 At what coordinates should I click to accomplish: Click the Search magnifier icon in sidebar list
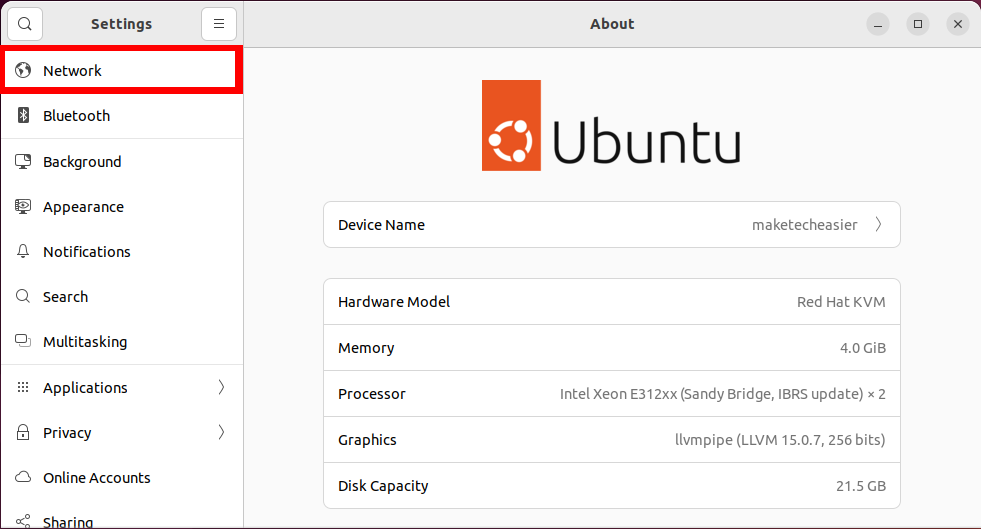(x=23, y=296)
